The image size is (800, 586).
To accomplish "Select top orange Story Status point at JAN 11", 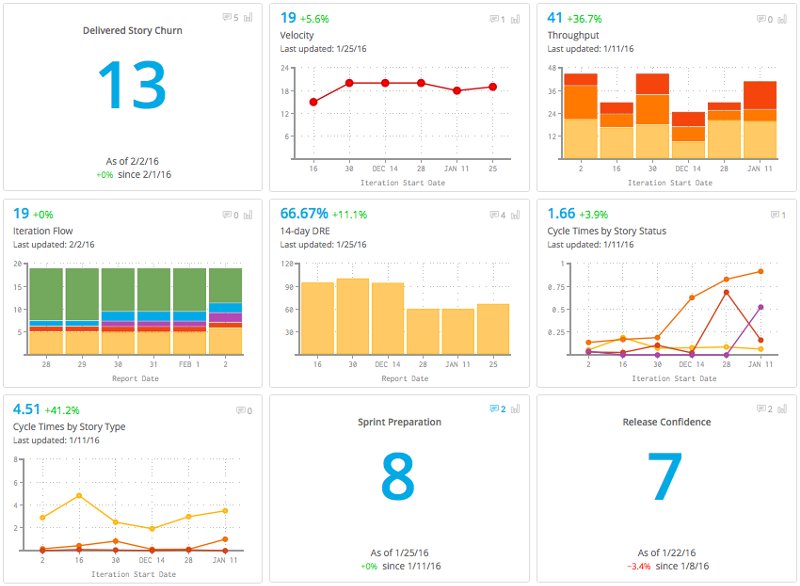I will [761, 271].
